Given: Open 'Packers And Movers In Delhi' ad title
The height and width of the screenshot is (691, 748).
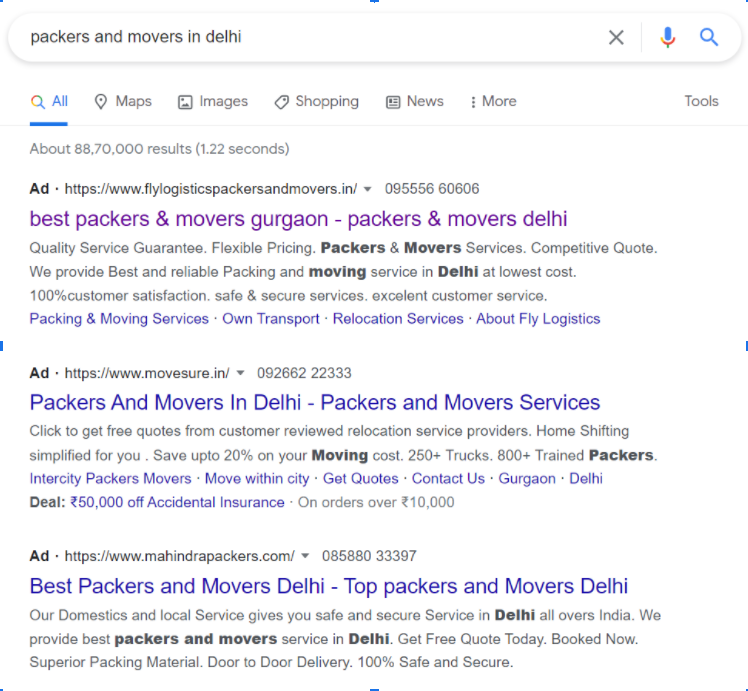Looking at the screenshot, I should pos(315,402).
